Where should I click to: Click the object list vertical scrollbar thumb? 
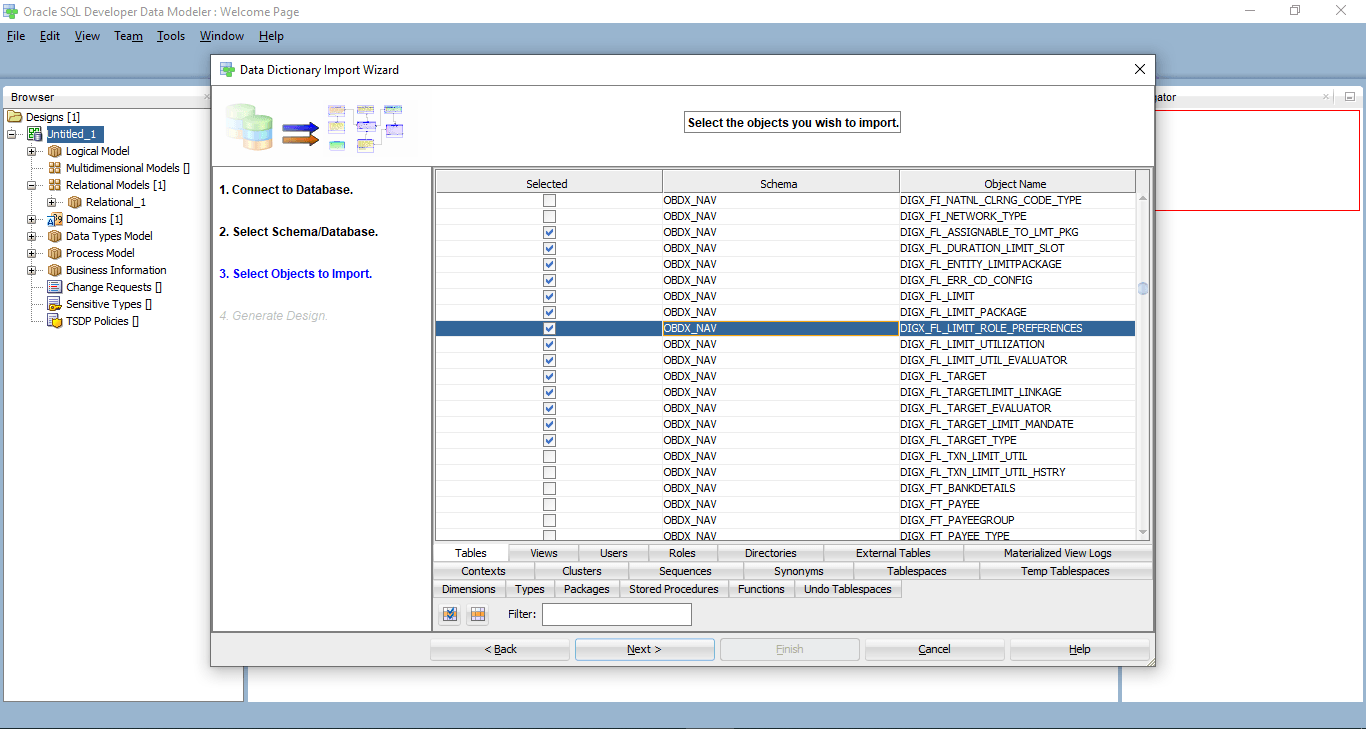(x=1143, y=288)
